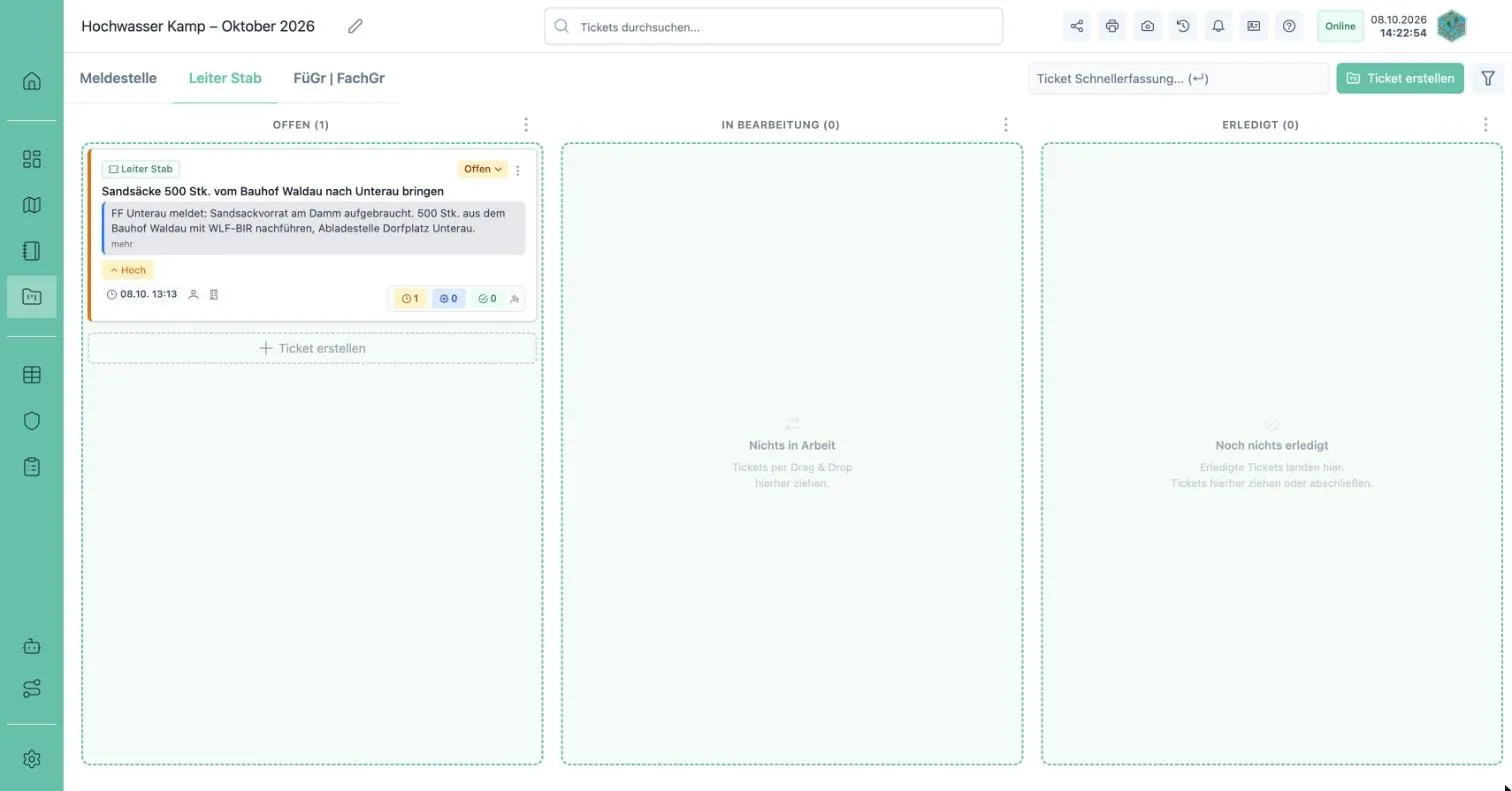This screenshot has width=1512, height=791.
Task: Open the table view icon in sidebar
Action: pyautogui.click(x=32, y=375)
